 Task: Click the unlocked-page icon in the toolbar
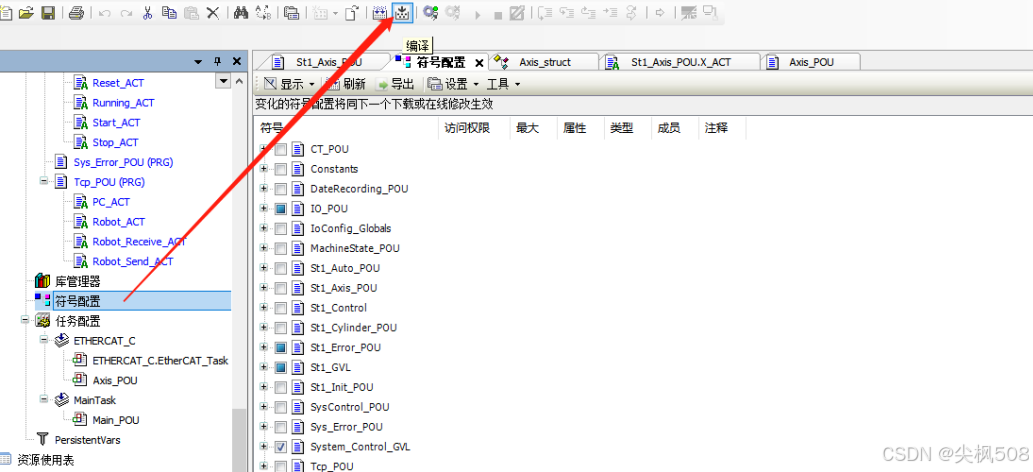(x=353, y=13)
